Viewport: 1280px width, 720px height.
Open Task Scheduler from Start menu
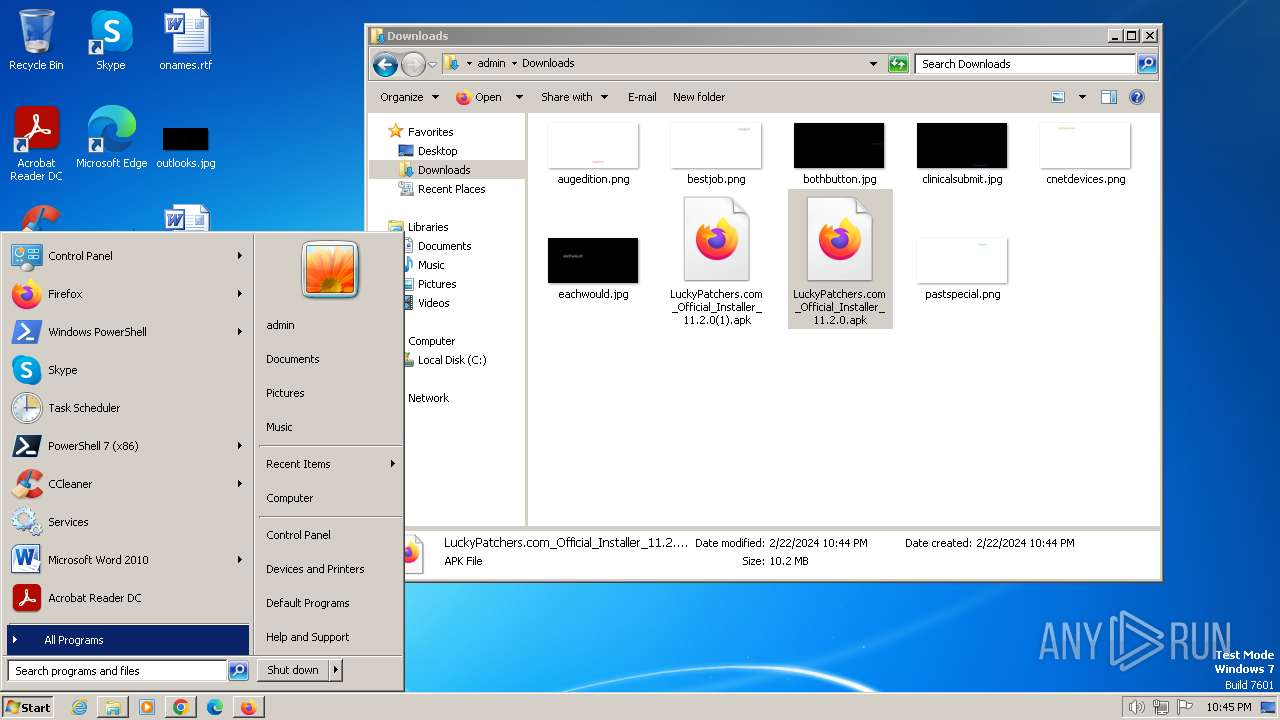tap(128, 408)
